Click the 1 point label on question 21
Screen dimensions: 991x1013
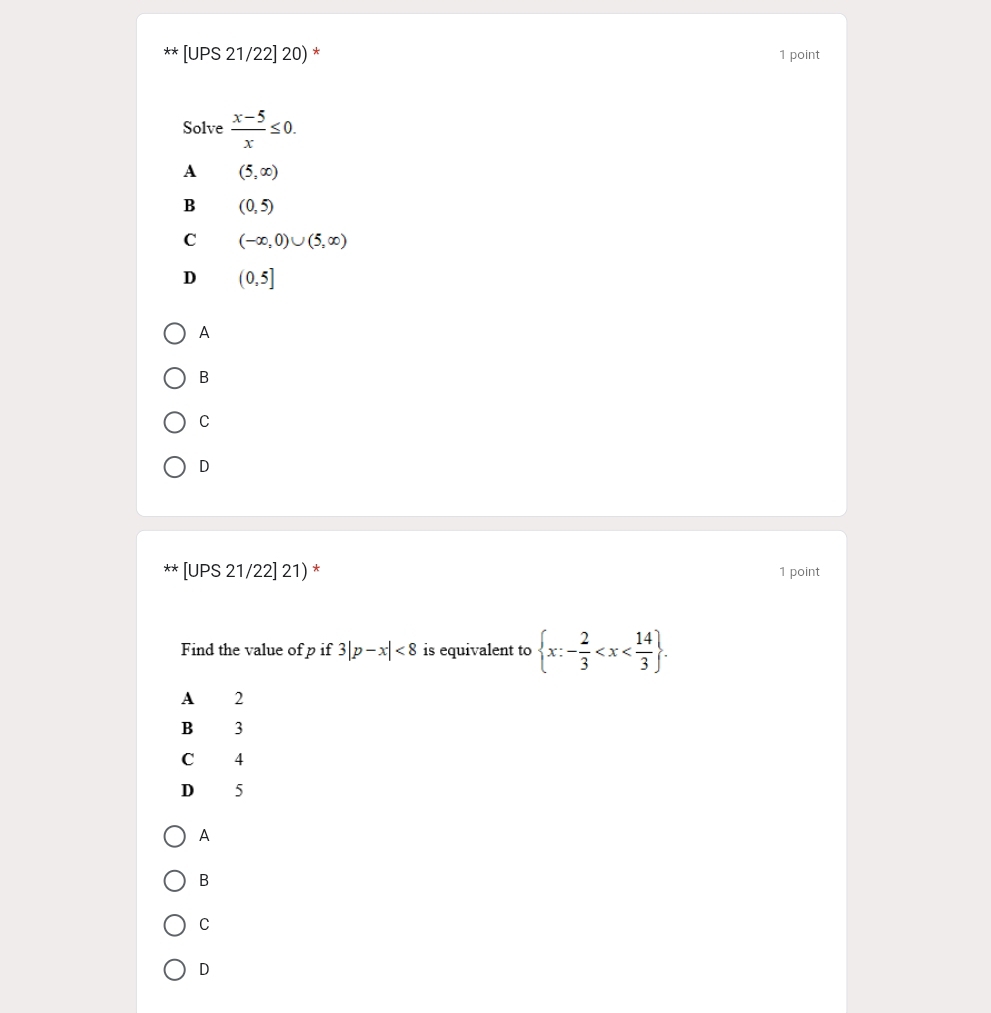[799, 571]
